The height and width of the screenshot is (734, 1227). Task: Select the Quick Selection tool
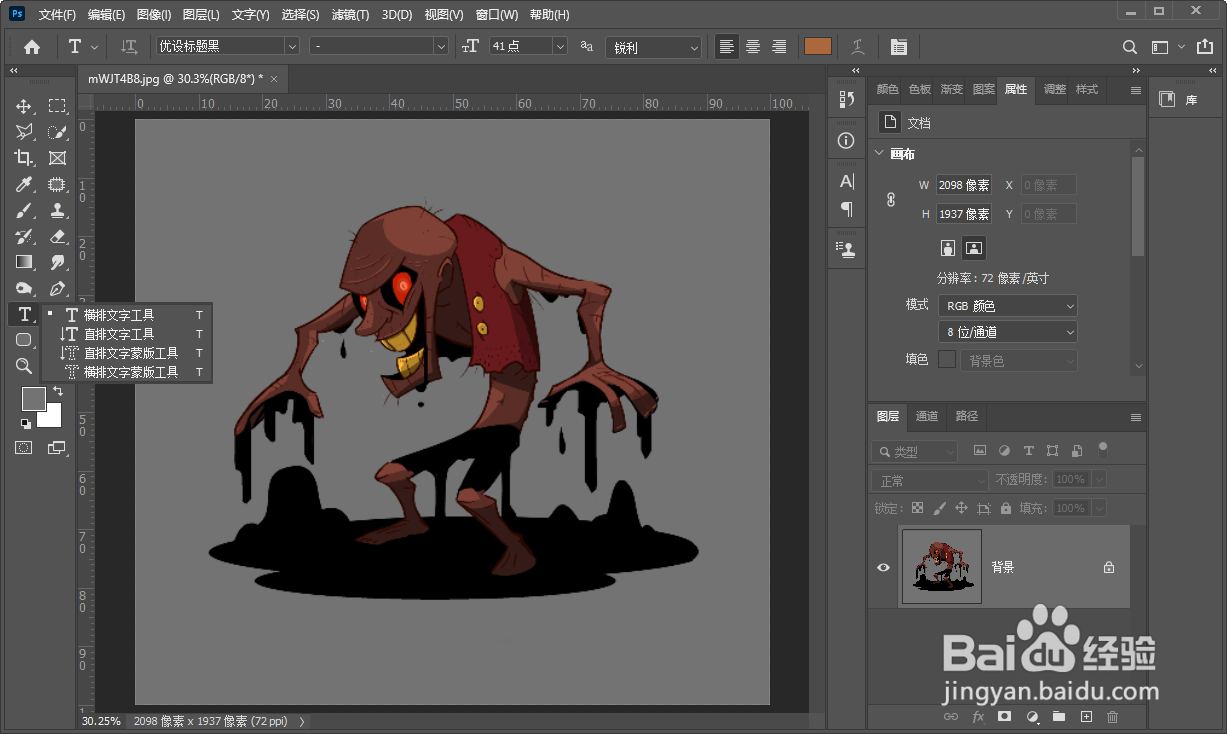click(57, 132)
